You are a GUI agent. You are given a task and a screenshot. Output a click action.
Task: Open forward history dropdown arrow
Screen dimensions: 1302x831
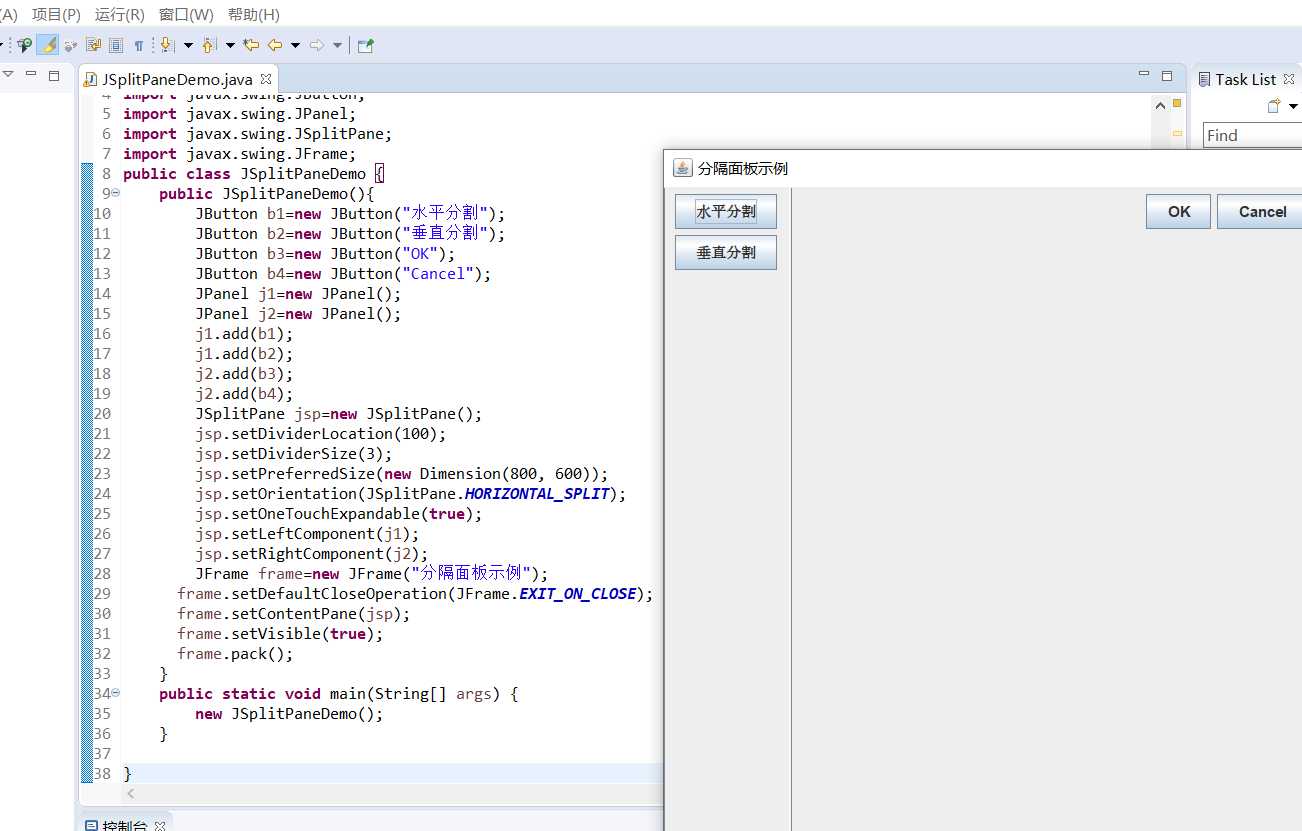click(338, 45)
